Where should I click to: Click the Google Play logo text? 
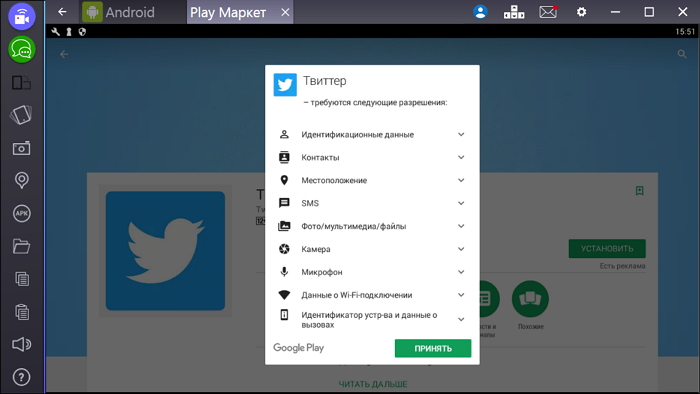(298, 348)
